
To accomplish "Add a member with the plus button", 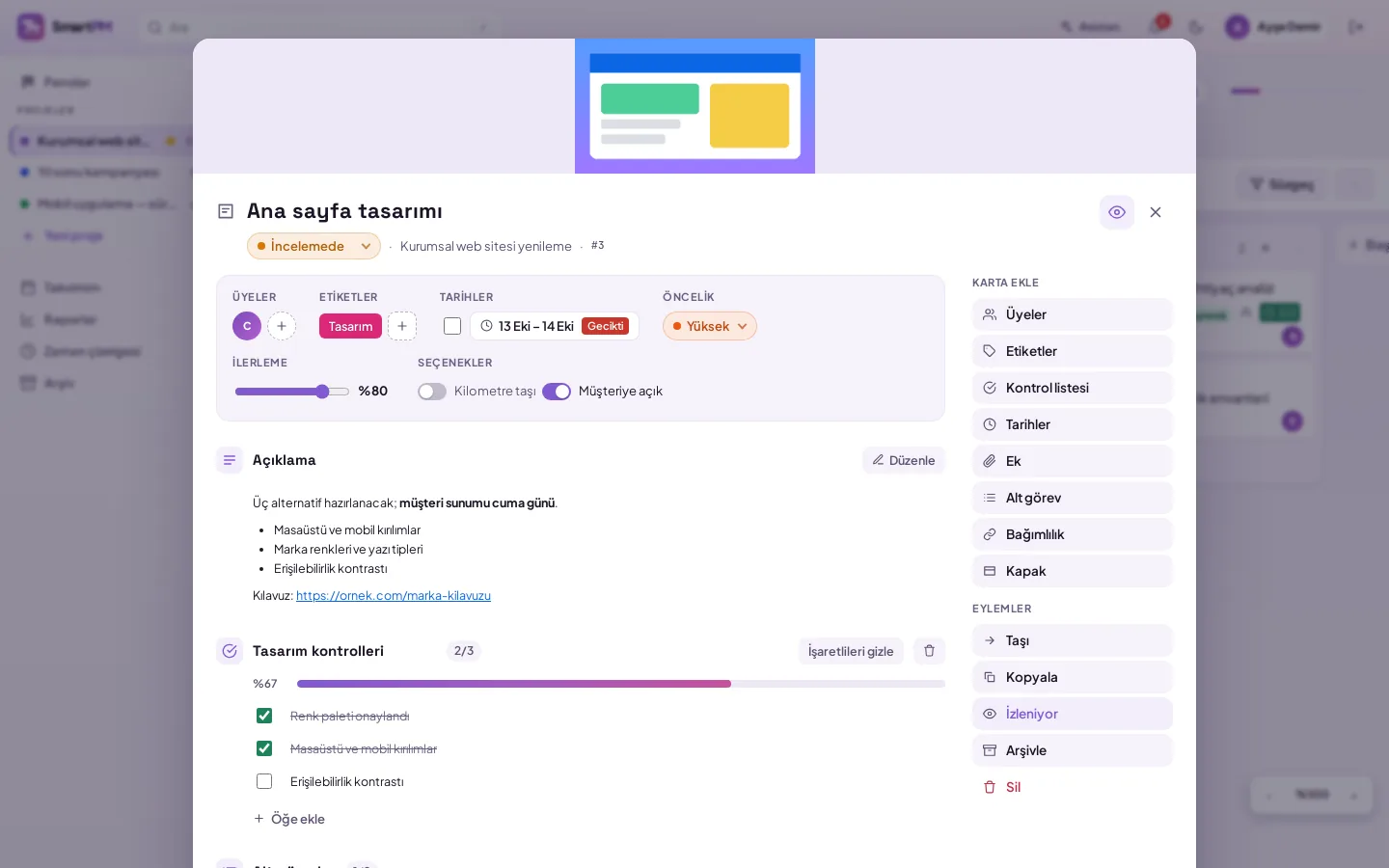I will (x=282, y=326).
